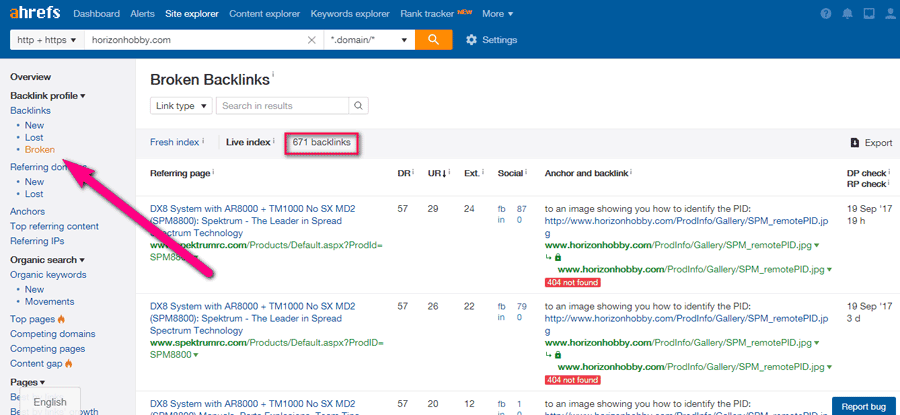This screenshot has height=415, width=900.
Task: Click the info icon beside Fresh index
Action: [x=203, y=141]
